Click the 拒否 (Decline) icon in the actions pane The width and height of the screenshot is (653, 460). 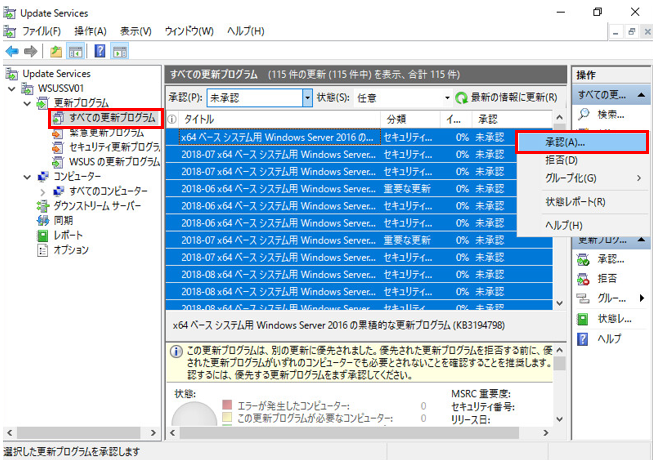(x=587, y=279)
